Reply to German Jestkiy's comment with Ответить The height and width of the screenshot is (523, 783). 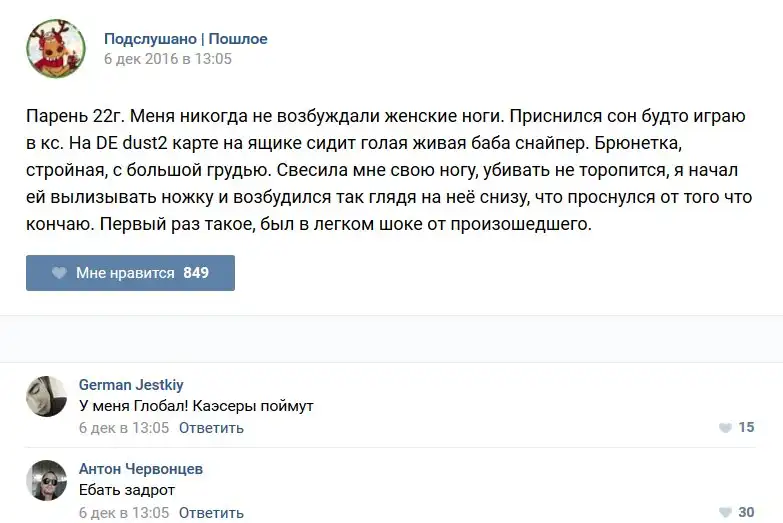211,428
